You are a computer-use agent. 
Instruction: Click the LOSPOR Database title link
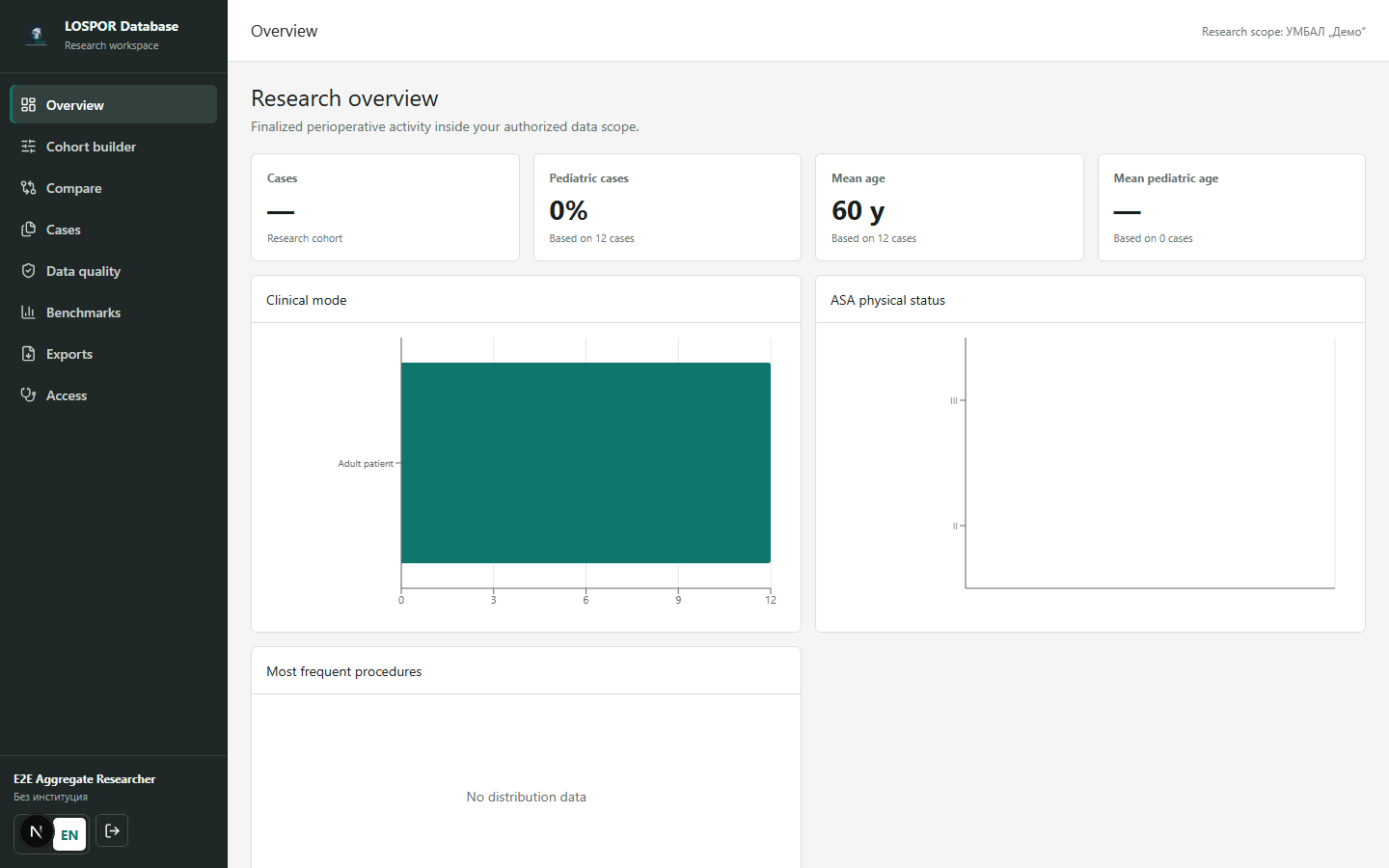[x=122, y=26]
